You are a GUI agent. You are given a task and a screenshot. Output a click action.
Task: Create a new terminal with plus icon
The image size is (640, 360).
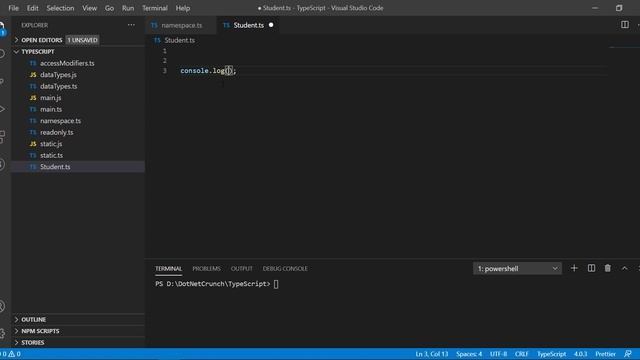[574, 268]
